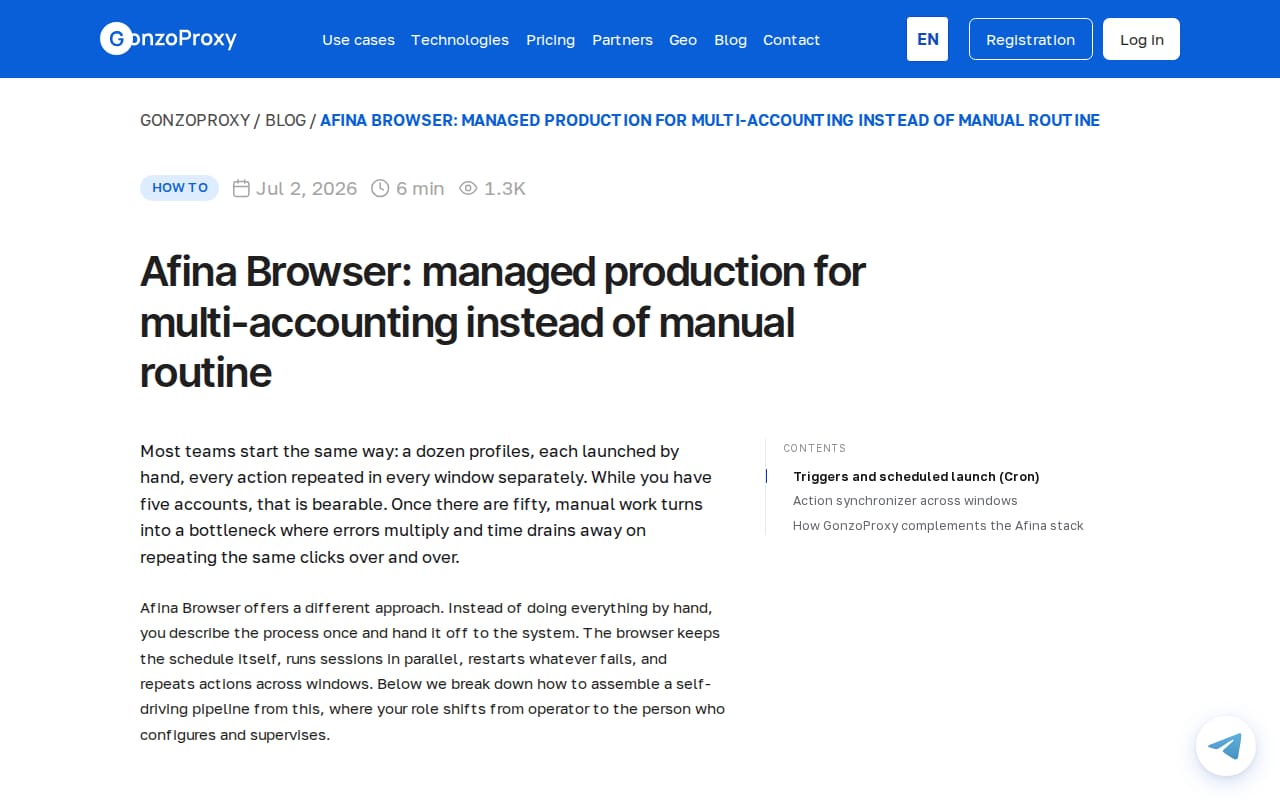Click the clock icon beside 6 min
The height and width of the screenshot is (800, 1280).
[380, 188]
